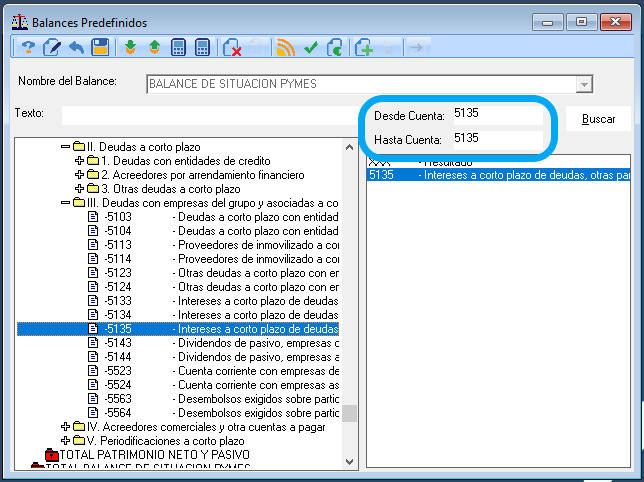
Task: Select account -5144 in tree
Action: coord(213,357)
